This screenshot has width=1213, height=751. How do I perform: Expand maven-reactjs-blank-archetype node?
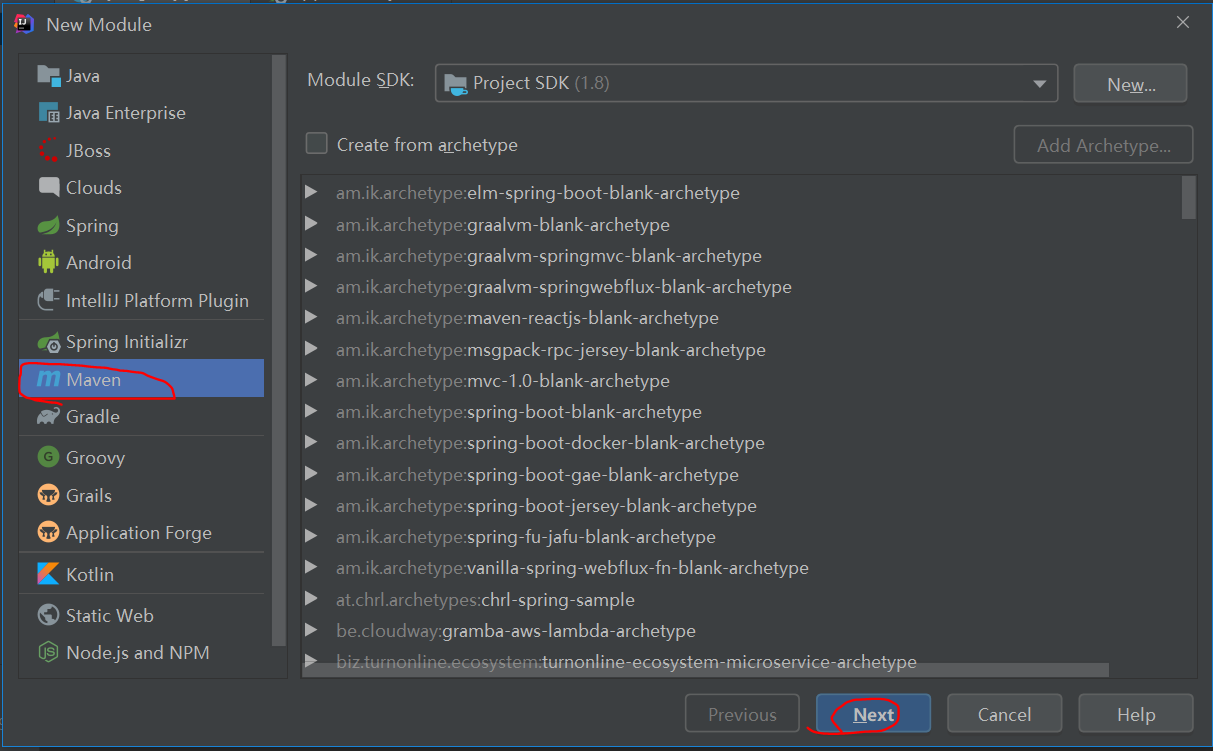point(312,317)
